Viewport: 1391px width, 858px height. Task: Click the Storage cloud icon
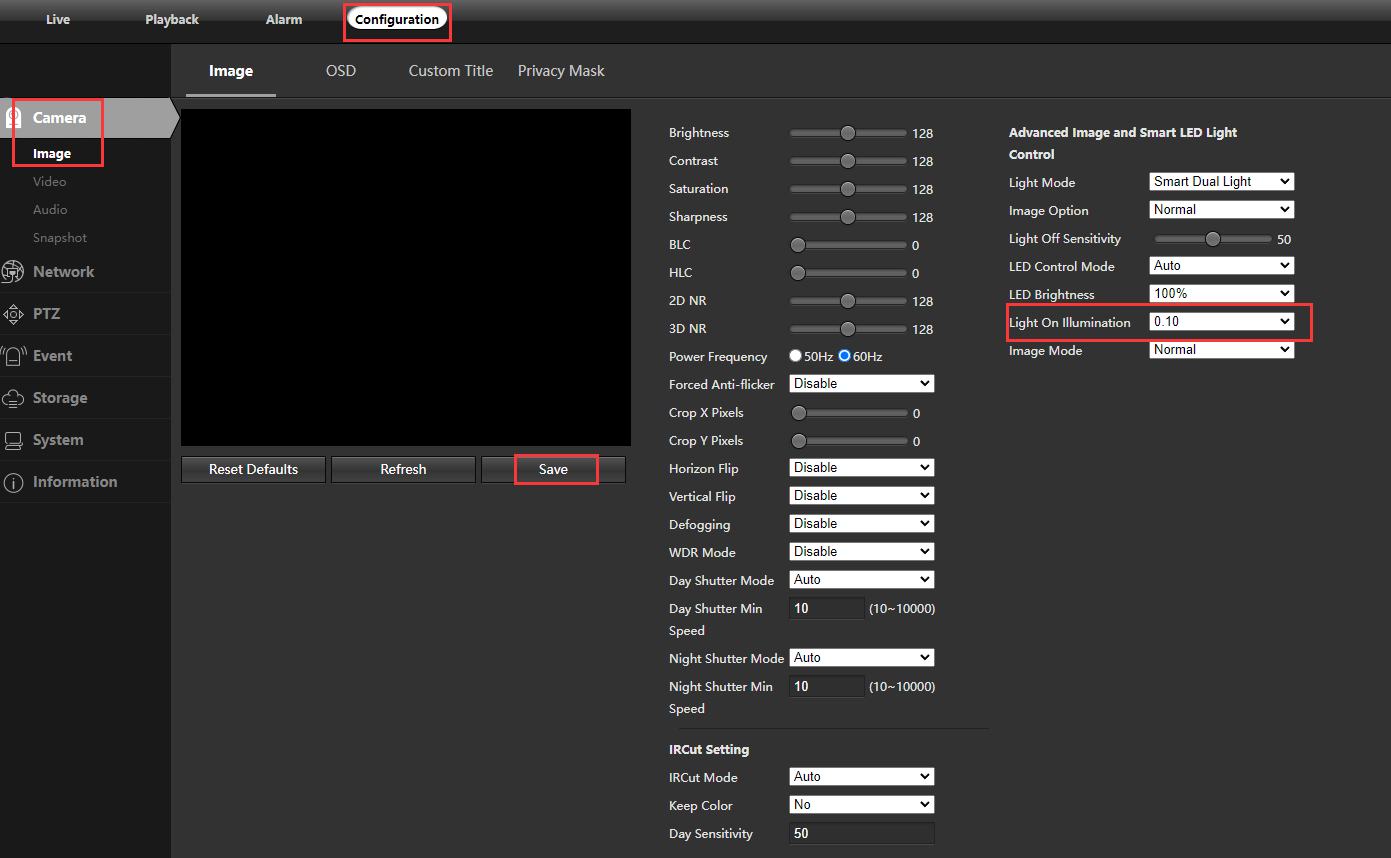(13, 398)
